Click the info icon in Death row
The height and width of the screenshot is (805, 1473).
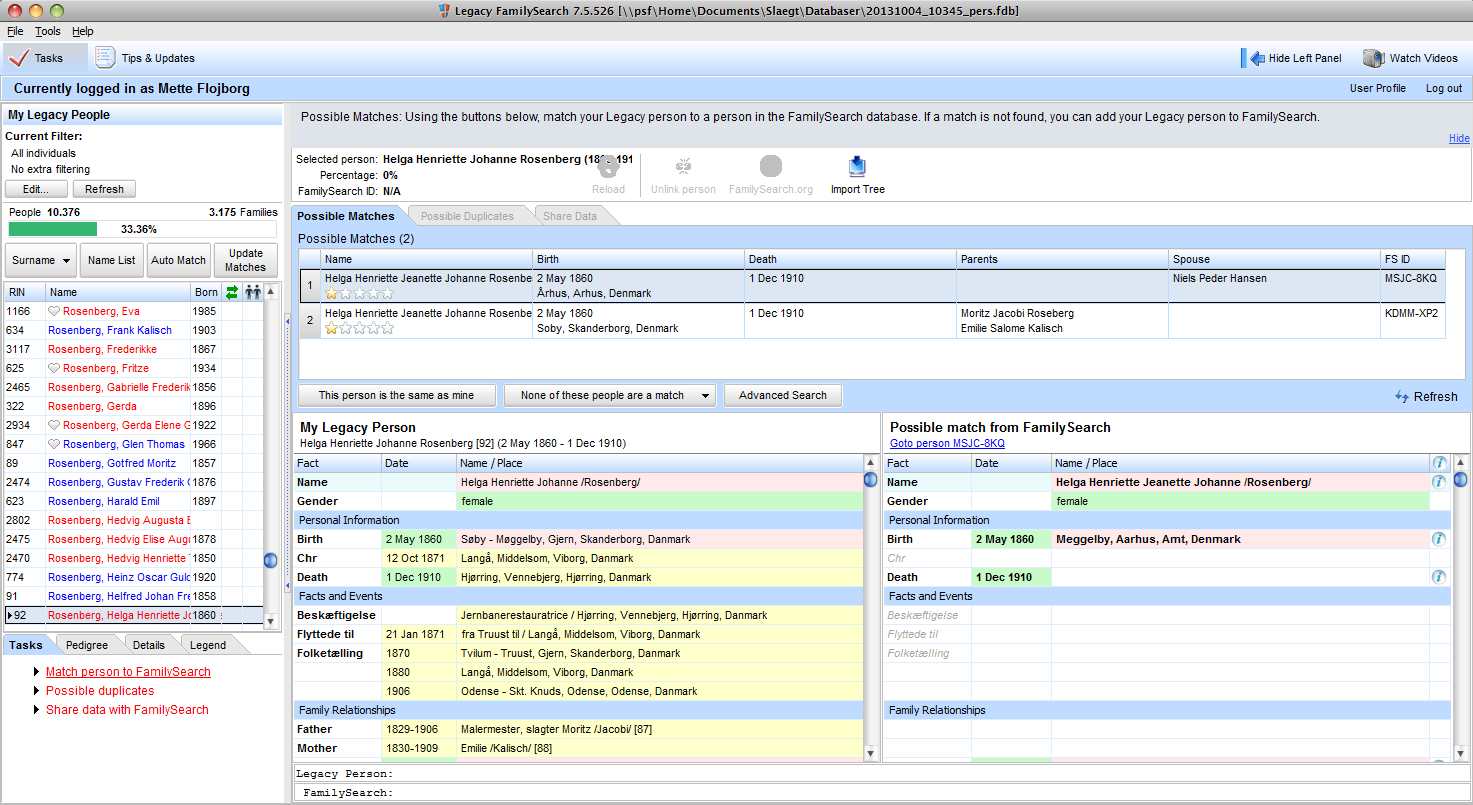click(1439, 577)
